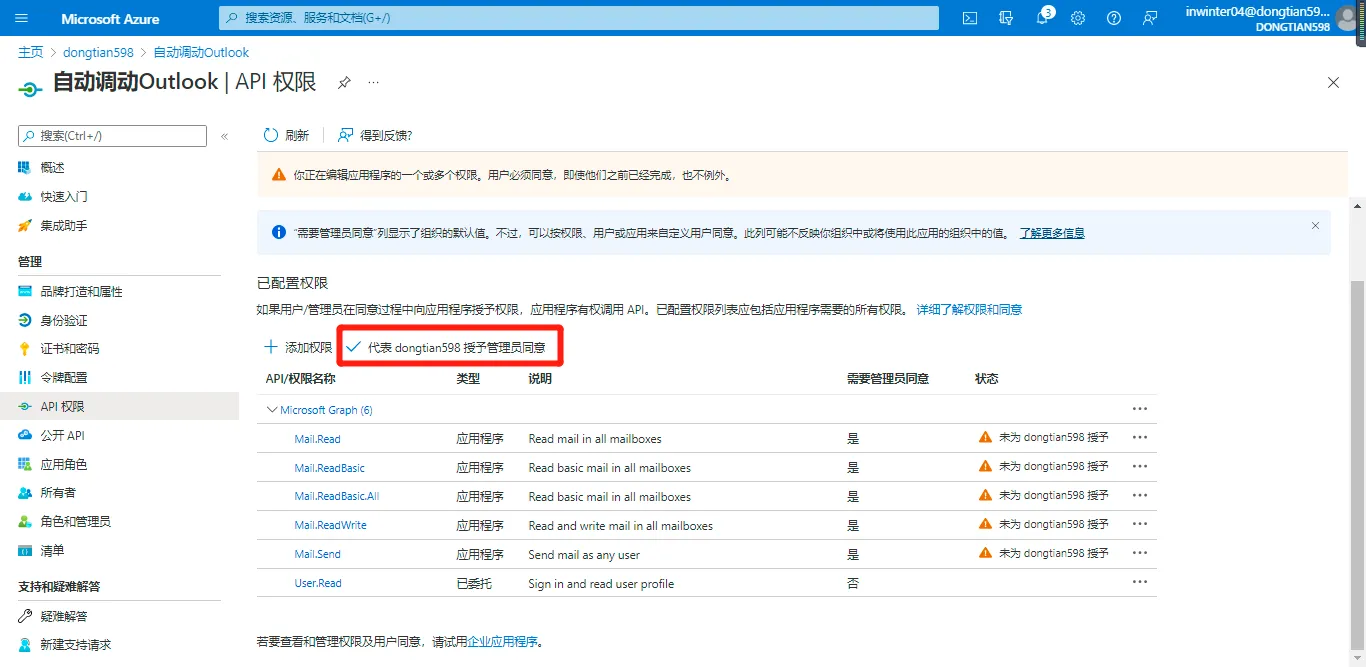
Task: Click the refresh icon labeled 刷新
Action: coord(286,135)
